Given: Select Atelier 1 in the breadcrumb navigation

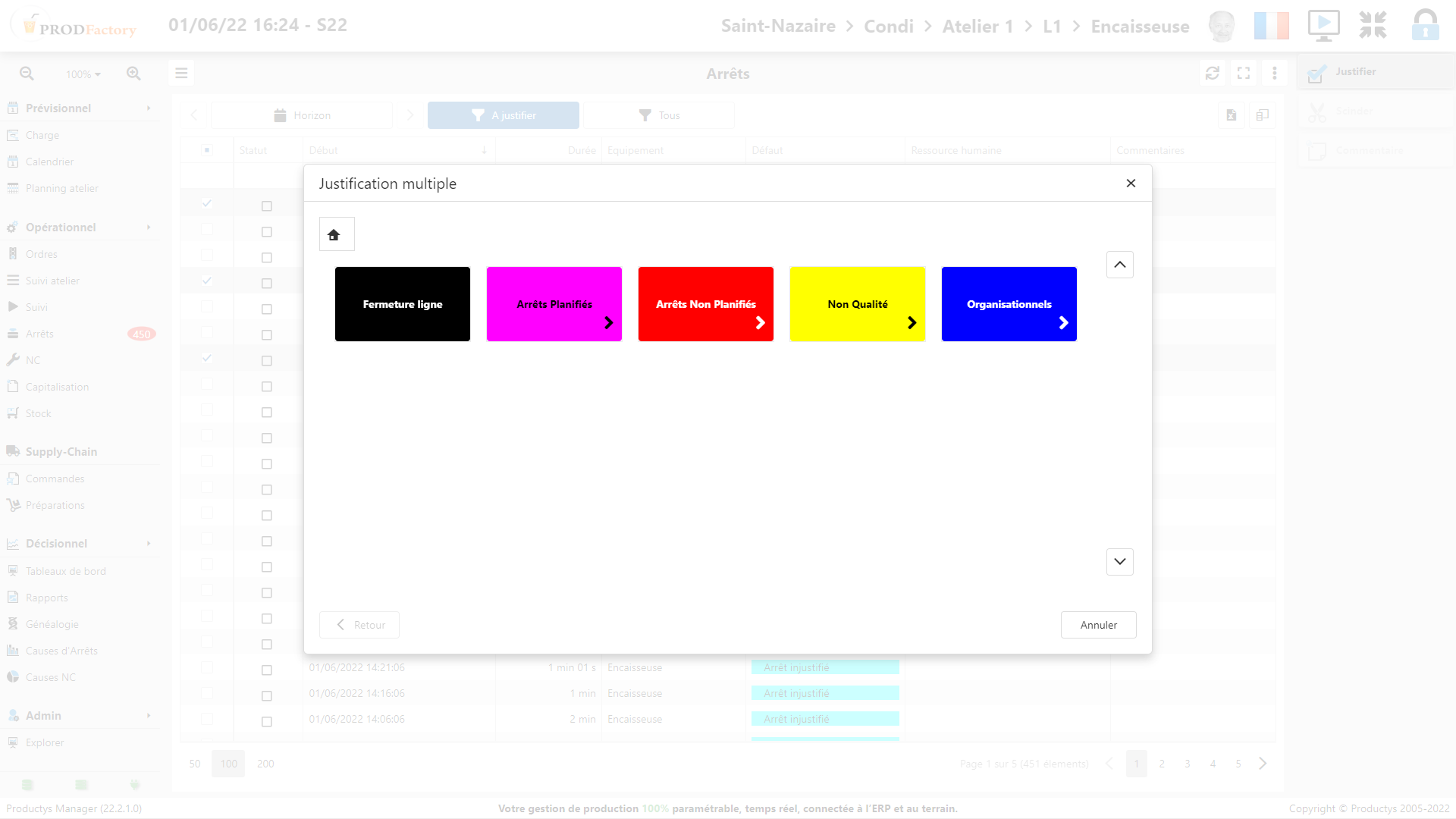Looking at the screenshot, I should (977, 25).
